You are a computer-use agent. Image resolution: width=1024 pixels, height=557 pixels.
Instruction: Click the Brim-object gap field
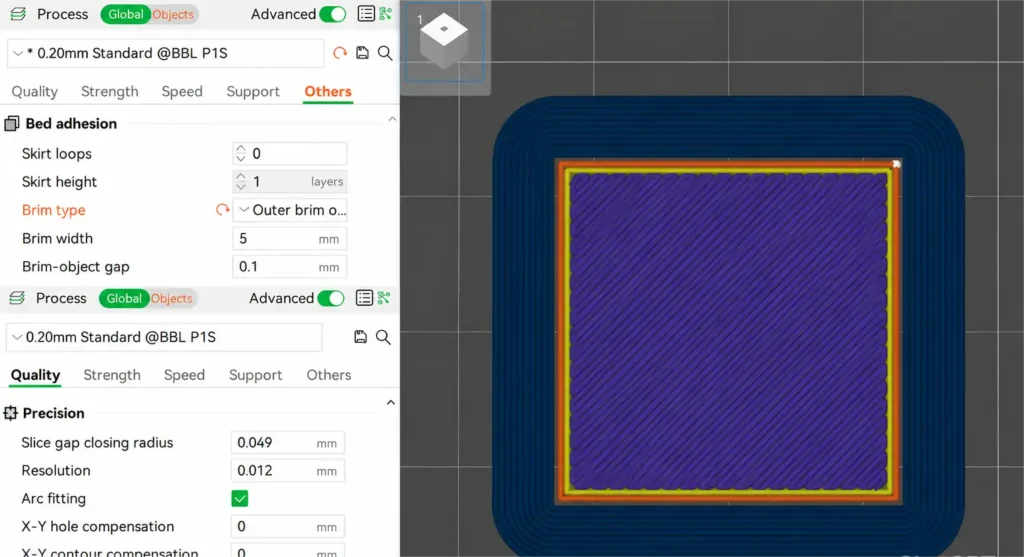[x=290, y=266]
